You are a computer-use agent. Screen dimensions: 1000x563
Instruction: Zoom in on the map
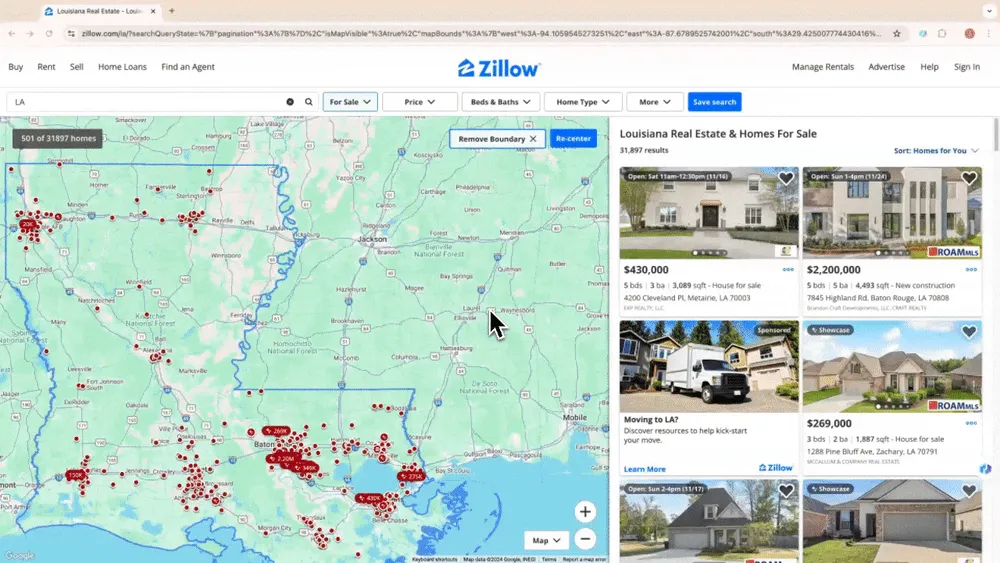pos(585,511)
